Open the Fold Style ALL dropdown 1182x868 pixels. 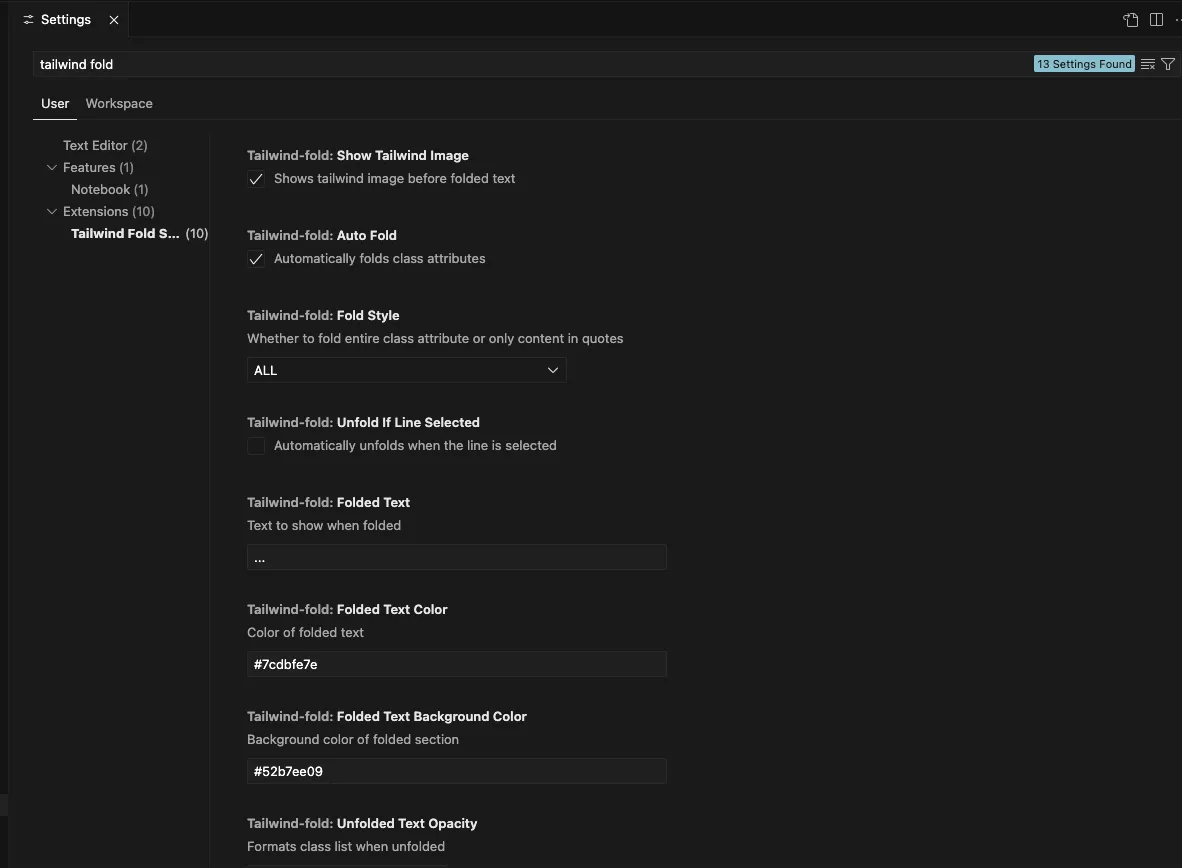click(406, 370)
